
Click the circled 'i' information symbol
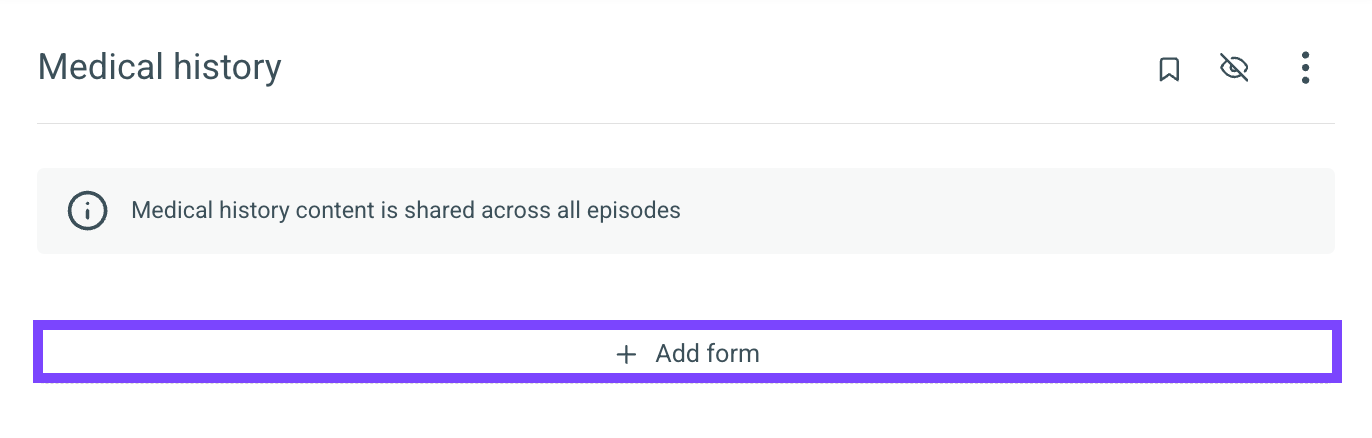tap(87, 211)
